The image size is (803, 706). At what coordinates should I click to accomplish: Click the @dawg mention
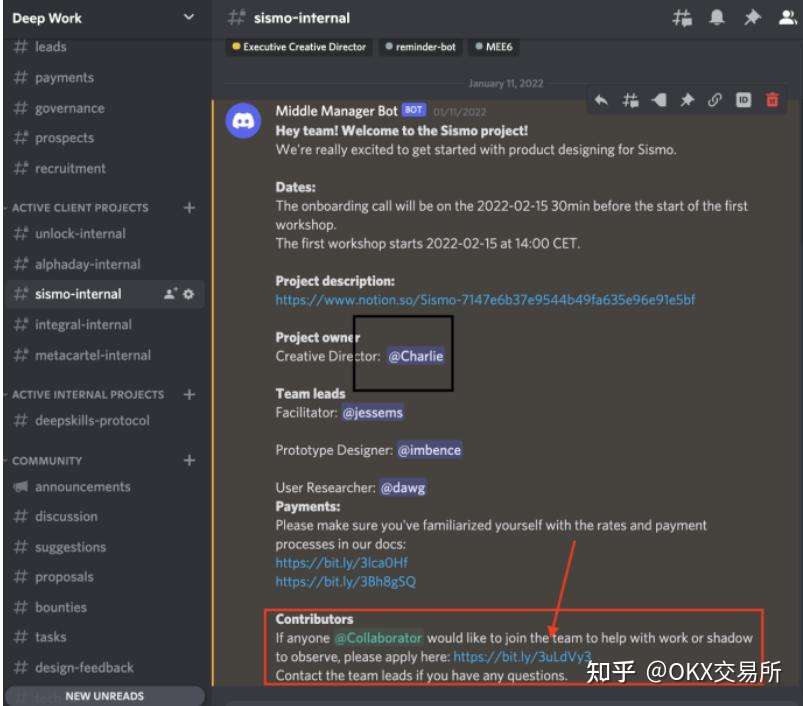pyautogui.click(x=403, y=488)
